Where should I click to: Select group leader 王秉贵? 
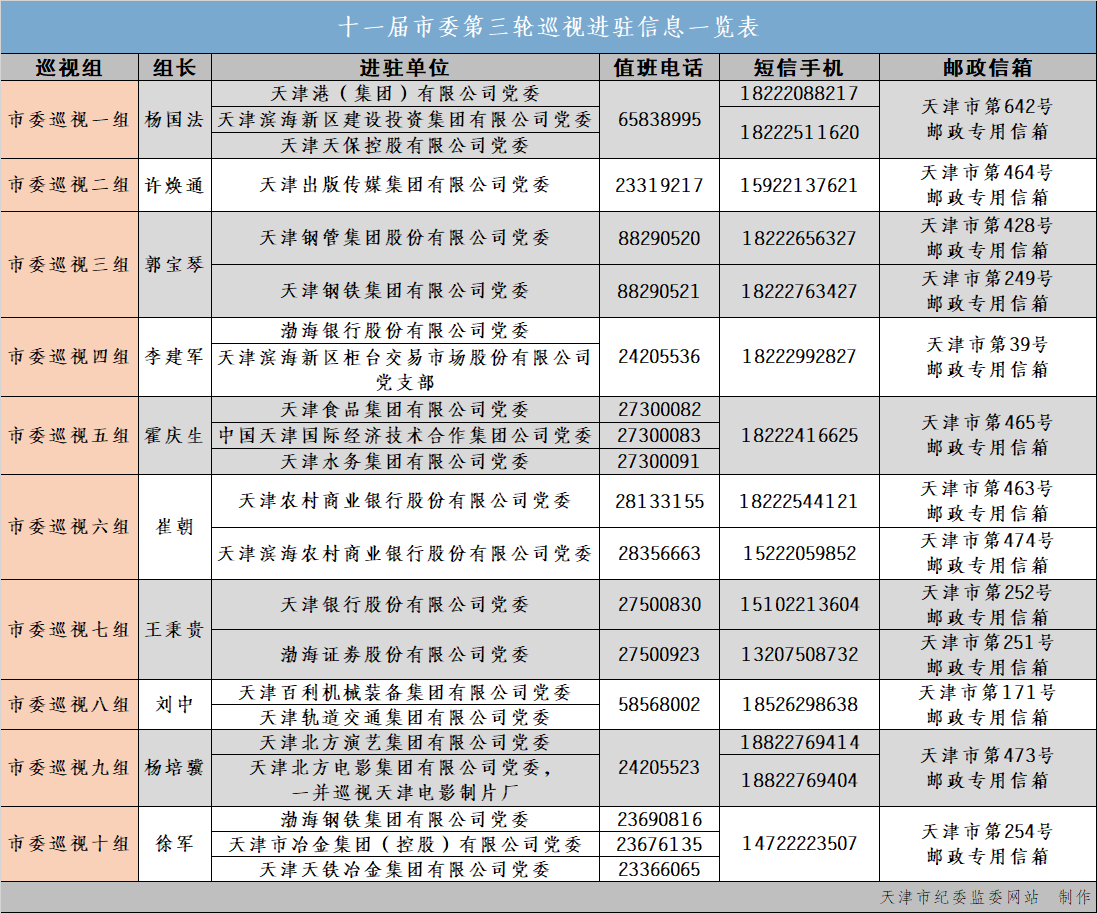[175, 630]
